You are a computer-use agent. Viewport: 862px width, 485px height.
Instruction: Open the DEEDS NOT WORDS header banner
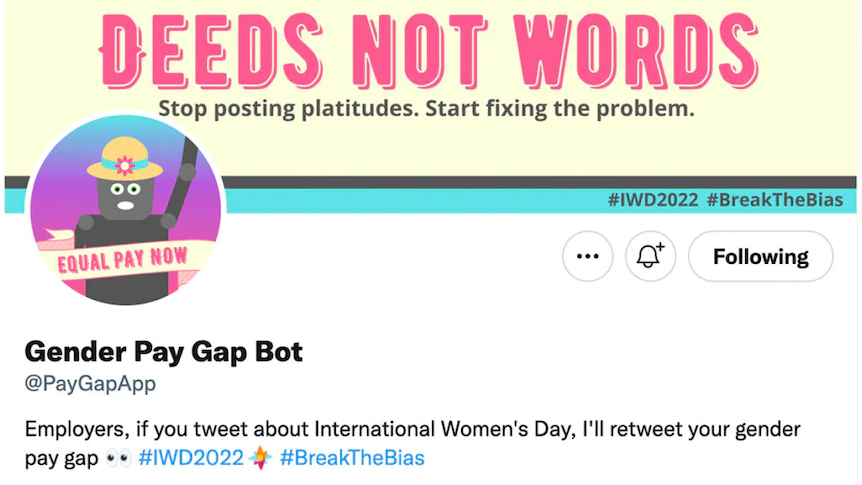[430, 107]
